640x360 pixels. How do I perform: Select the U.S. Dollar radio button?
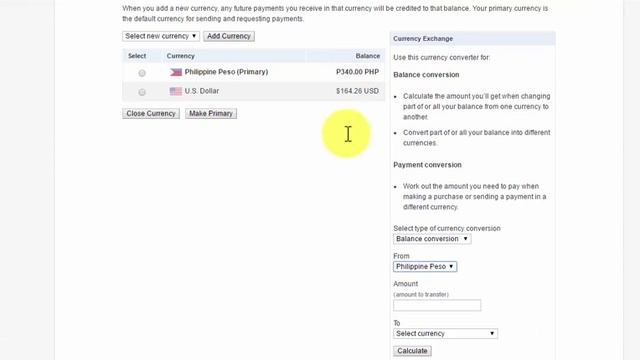click(142, 92)
